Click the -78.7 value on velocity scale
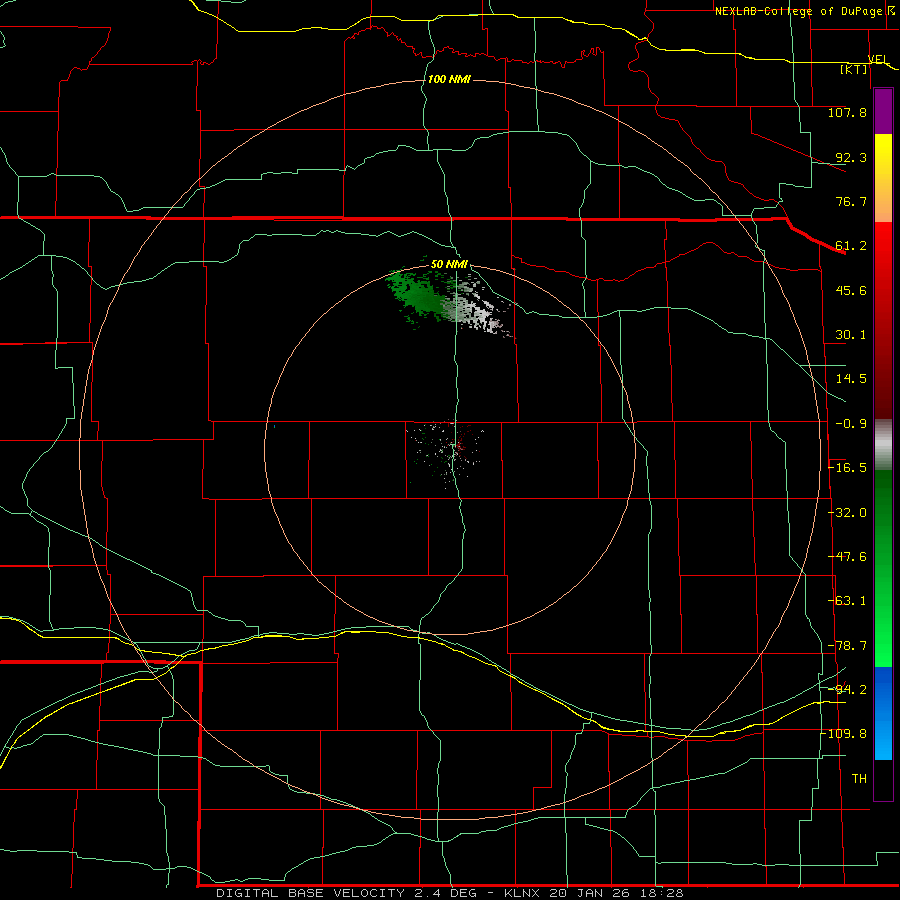This screenshot has width=900, height=900. point(847,646)
